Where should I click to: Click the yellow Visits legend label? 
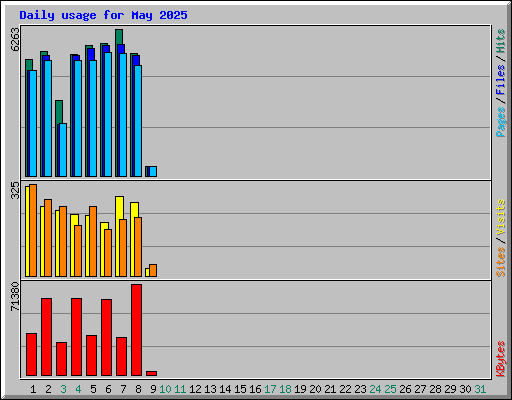coord(501,218)
